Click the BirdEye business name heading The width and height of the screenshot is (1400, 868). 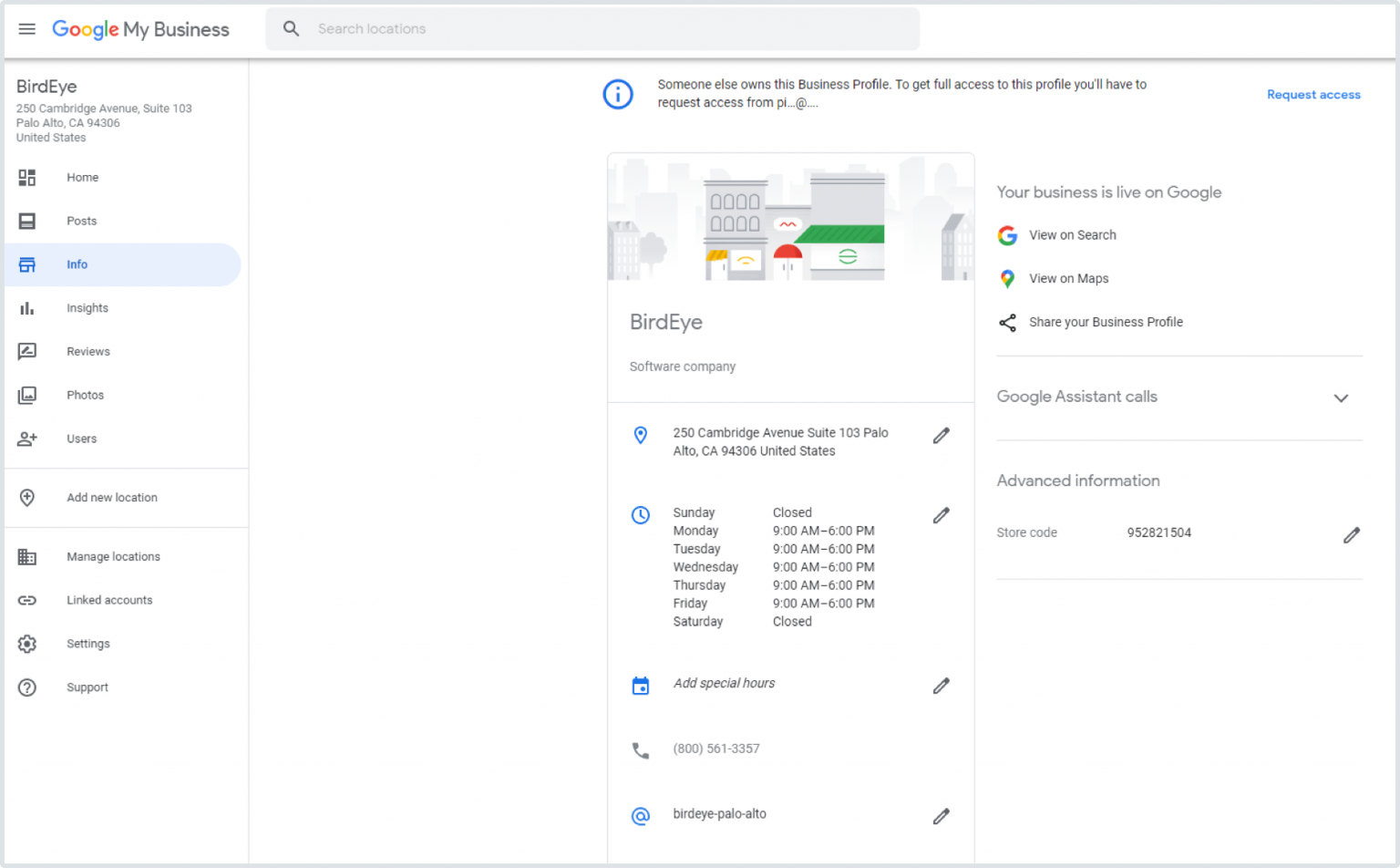coord(666,322)
